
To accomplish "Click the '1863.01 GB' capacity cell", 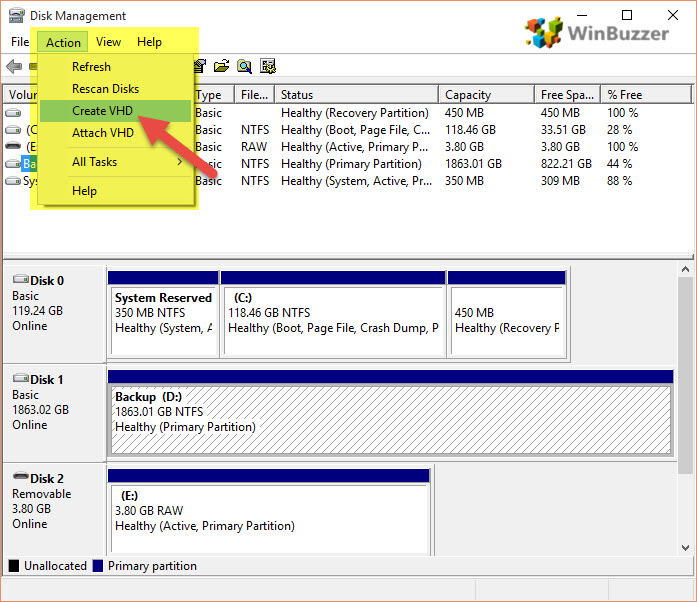I will pos(473,164).
